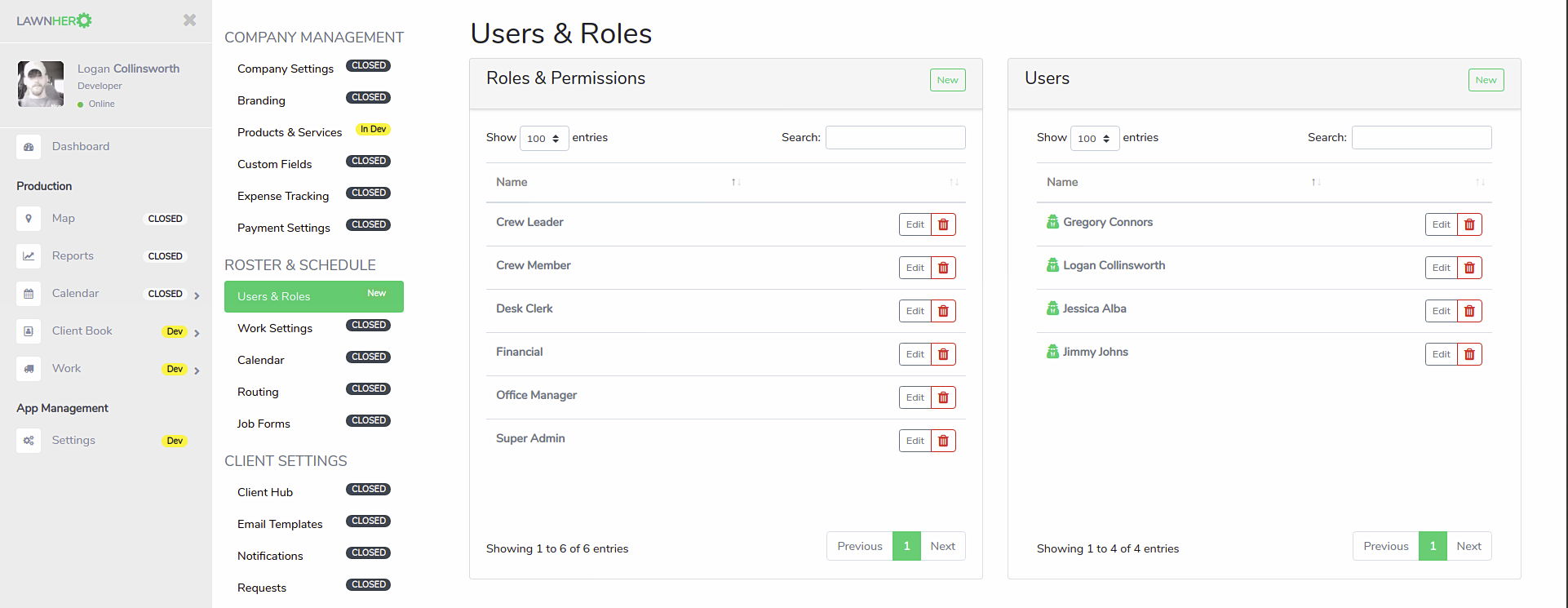1568x608 pixels.
Task: Create a new role with New button
Action: pos(947,80)
